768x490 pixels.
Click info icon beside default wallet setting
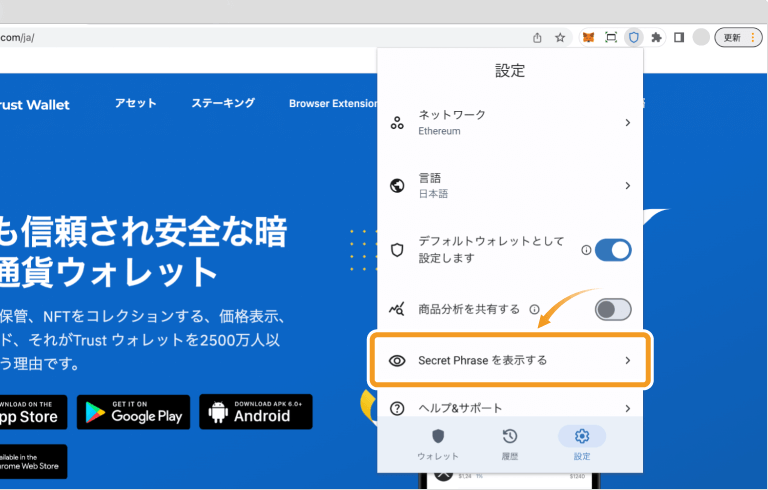[586, 250]
